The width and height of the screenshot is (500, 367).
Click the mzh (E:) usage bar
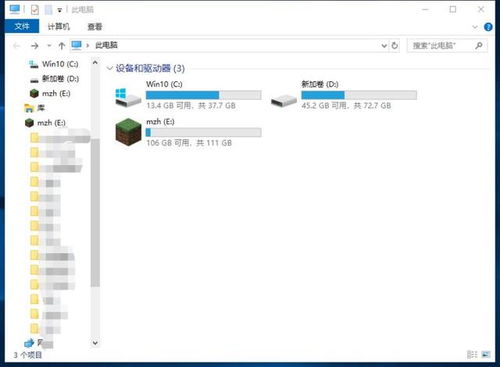[x=204, y=132]
